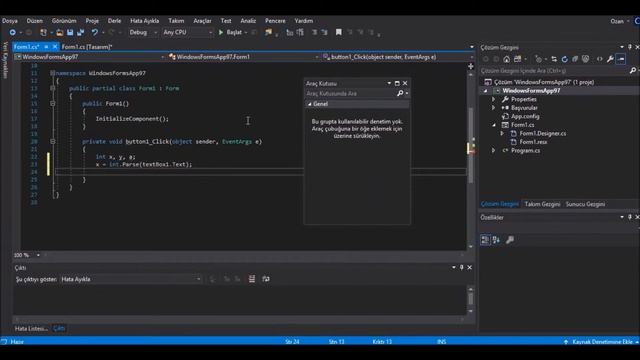640x360 pixels.
Task: Click the bookmark icon in the toolbar
Action: tap(338, 32)
